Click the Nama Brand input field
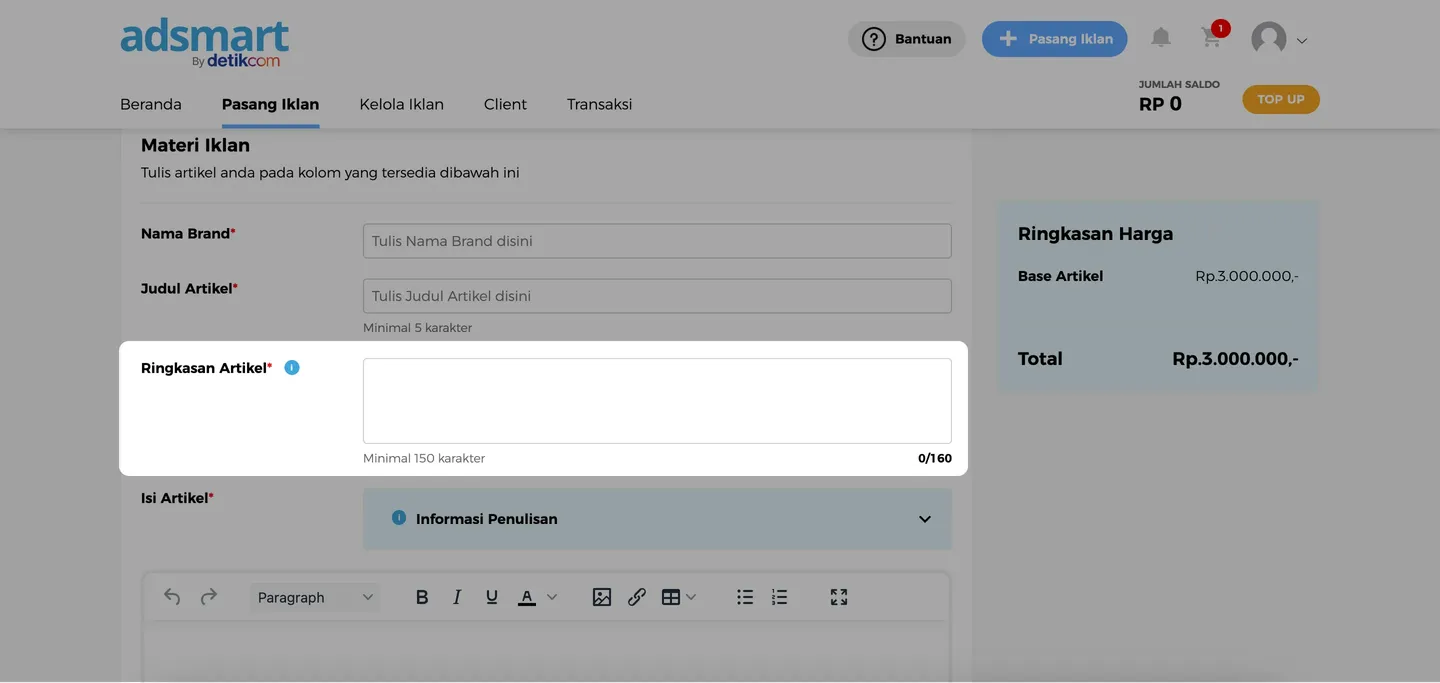The image size is (1440, 683). click(x=657, y=241)
